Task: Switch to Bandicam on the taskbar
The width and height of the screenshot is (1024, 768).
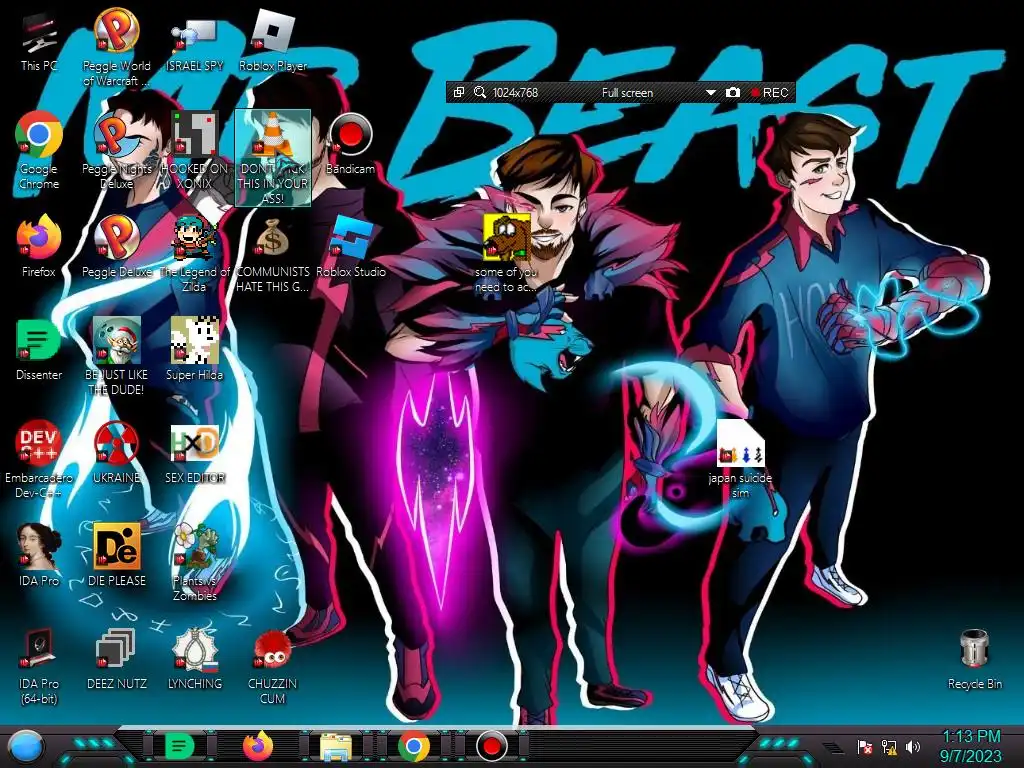Action: pos(492,746)
